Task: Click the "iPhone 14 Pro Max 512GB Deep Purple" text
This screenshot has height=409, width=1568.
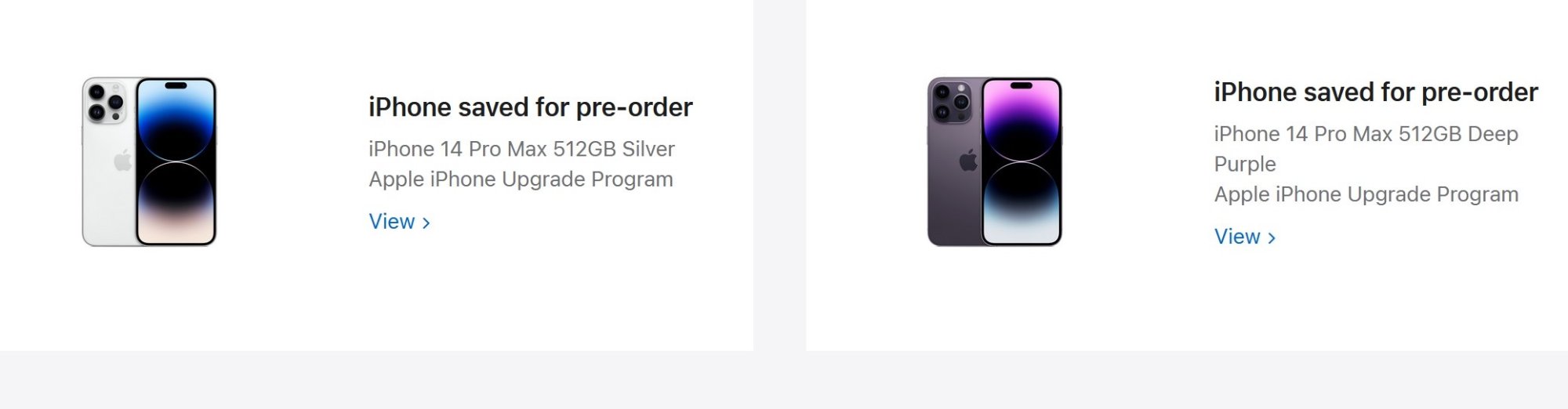Action: point(1365,134)
